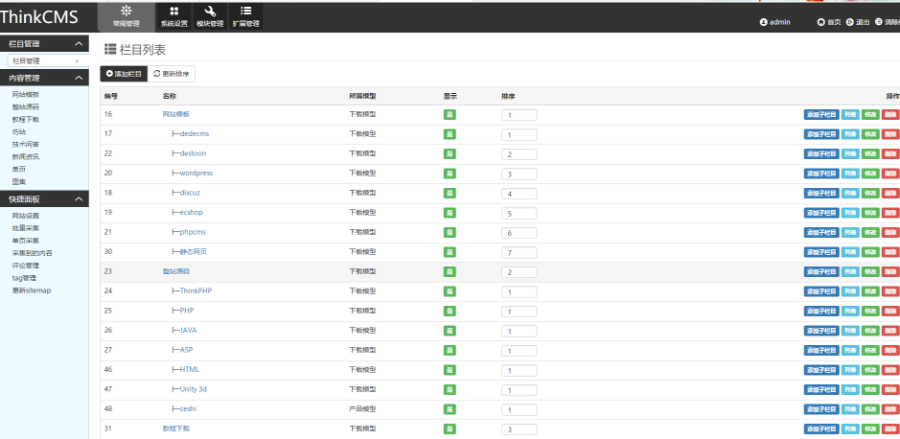
Task: Open 网站模板 in the sidebar
Action: pos(26,95)
